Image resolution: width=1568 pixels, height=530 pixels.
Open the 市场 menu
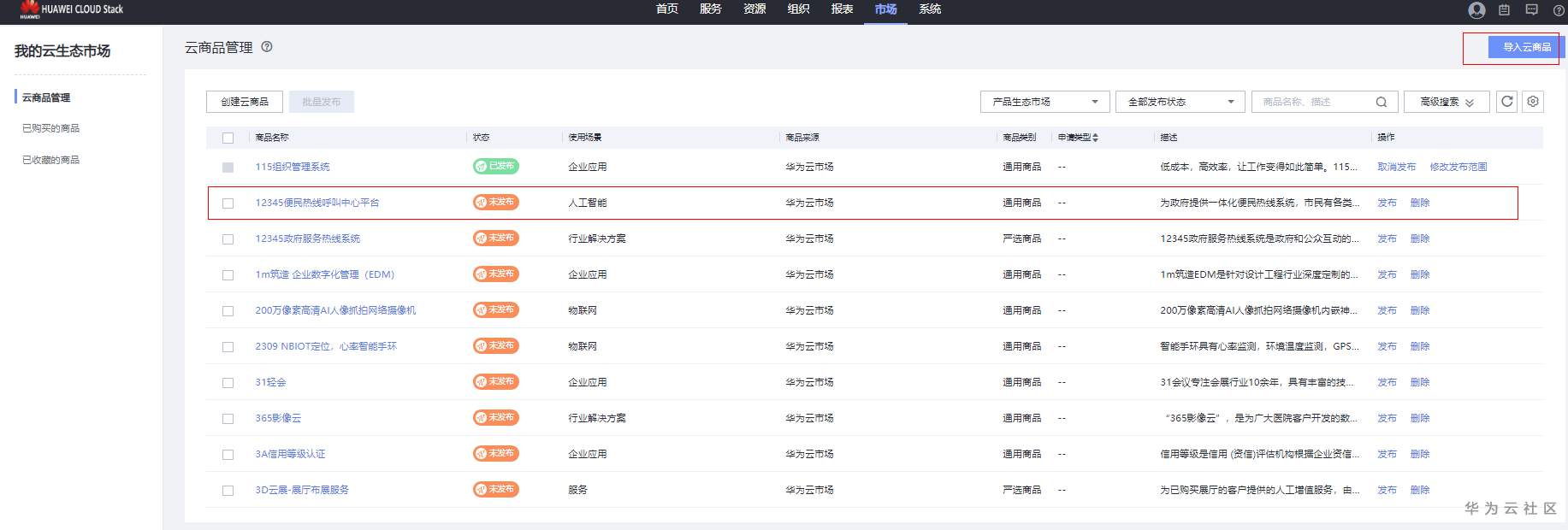point(885,9)
